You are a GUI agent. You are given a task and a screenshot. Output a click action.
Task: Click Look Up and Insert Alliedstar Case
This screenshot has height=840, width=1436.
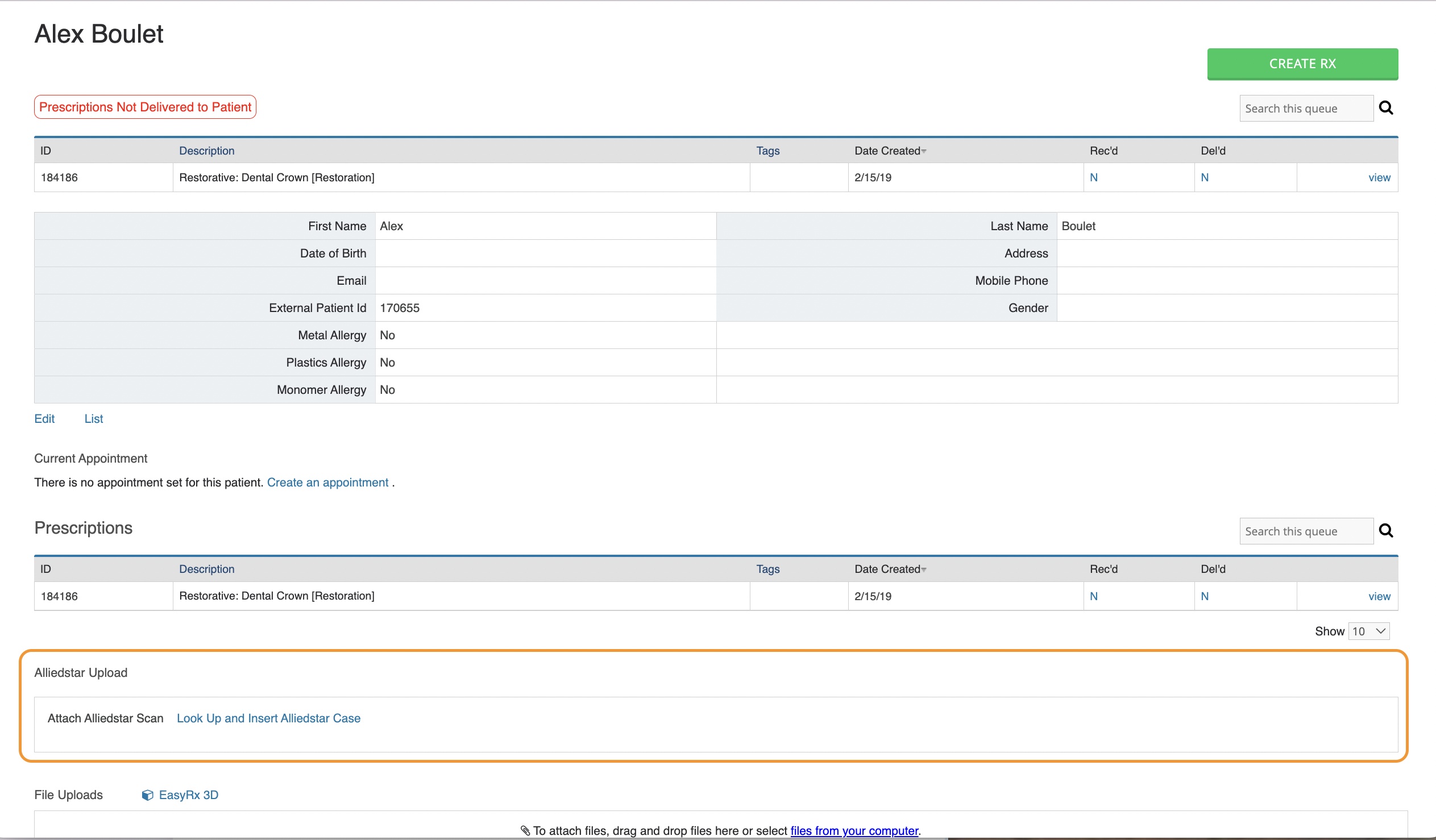click(268, 718)
